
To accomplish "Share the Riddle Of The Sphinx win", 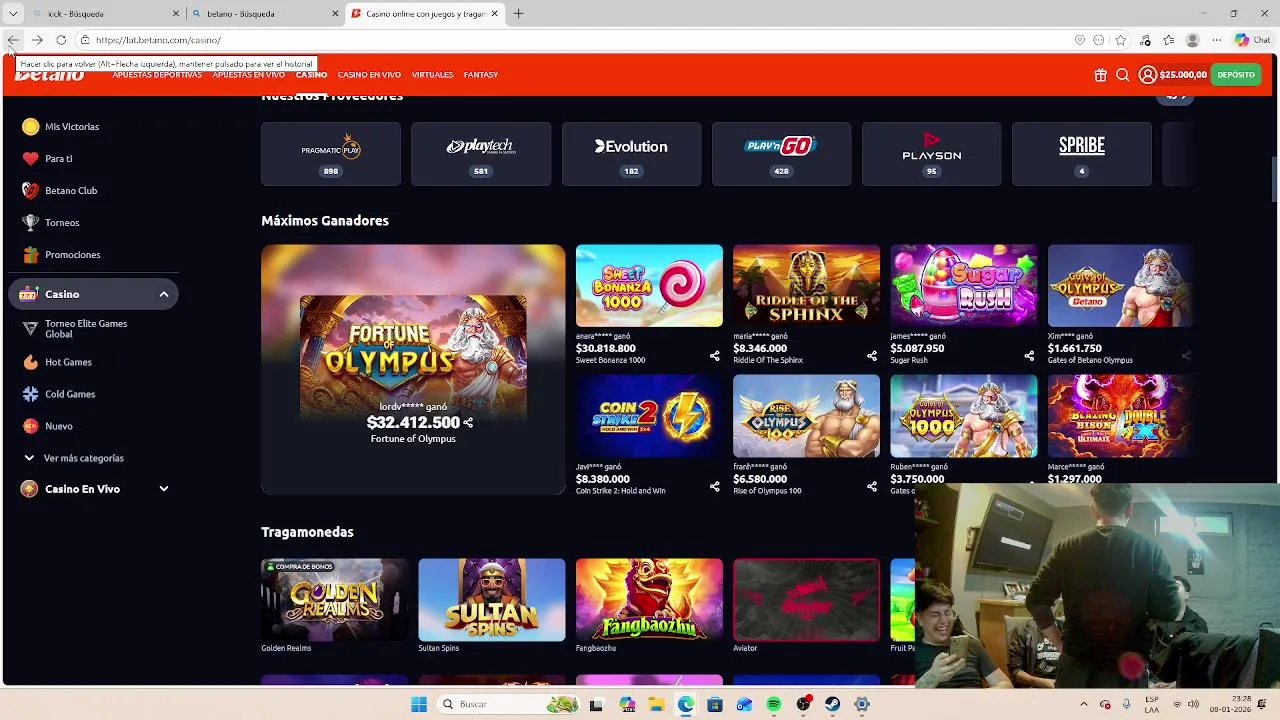I will pyautogui.click(x=872, y=356).
